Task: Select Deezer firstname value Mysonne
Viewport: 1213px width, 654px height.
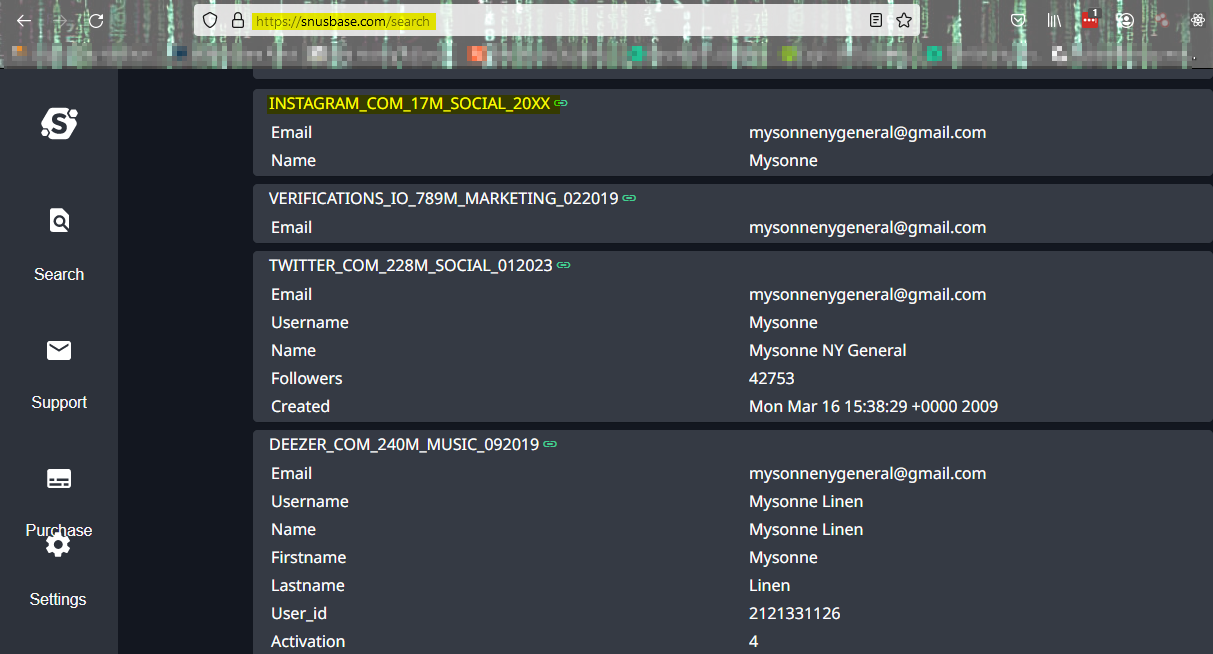Action: point(783,557)
